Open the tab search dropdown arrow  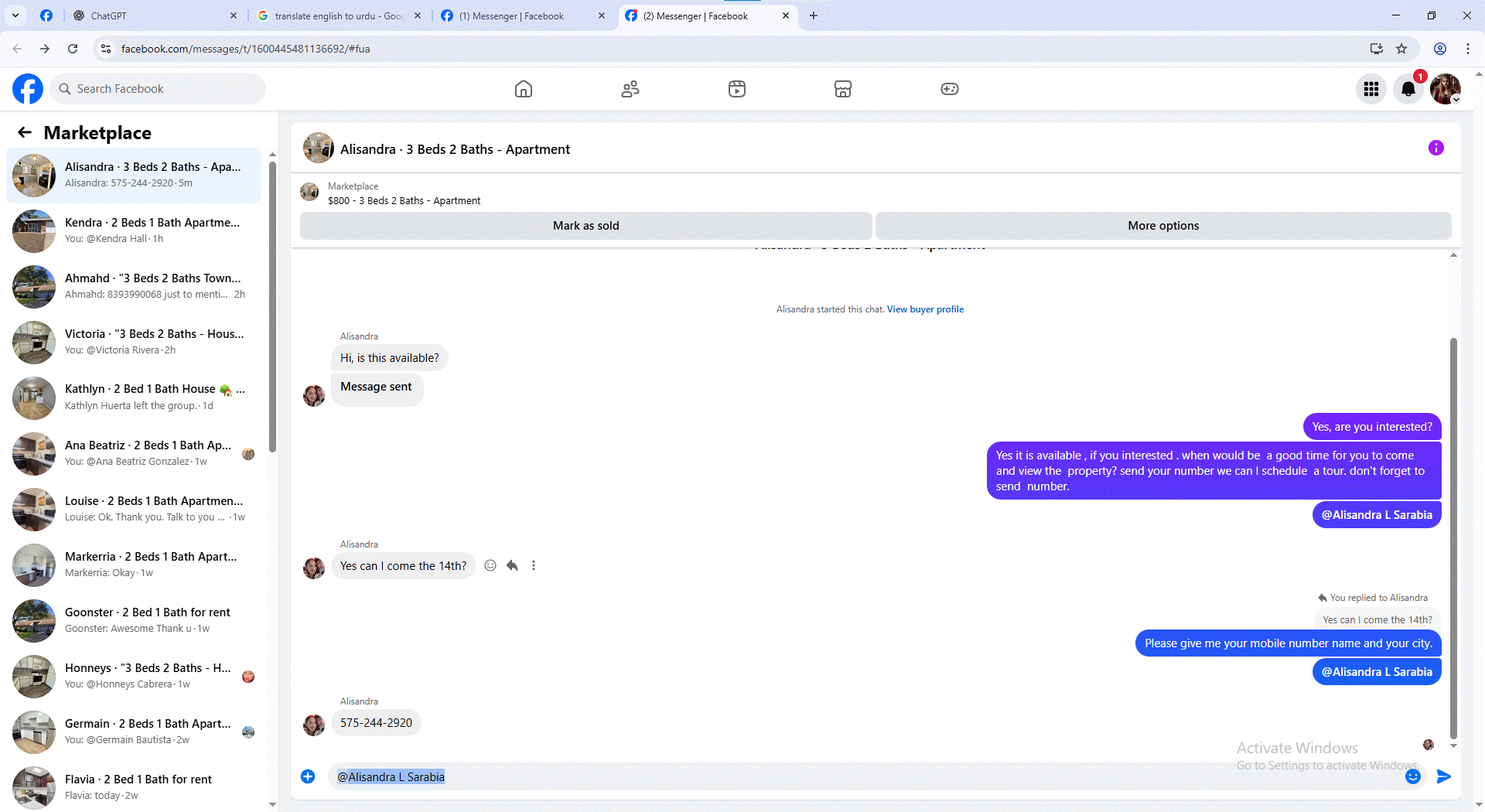pyautogui.click(x=15, y=15)
